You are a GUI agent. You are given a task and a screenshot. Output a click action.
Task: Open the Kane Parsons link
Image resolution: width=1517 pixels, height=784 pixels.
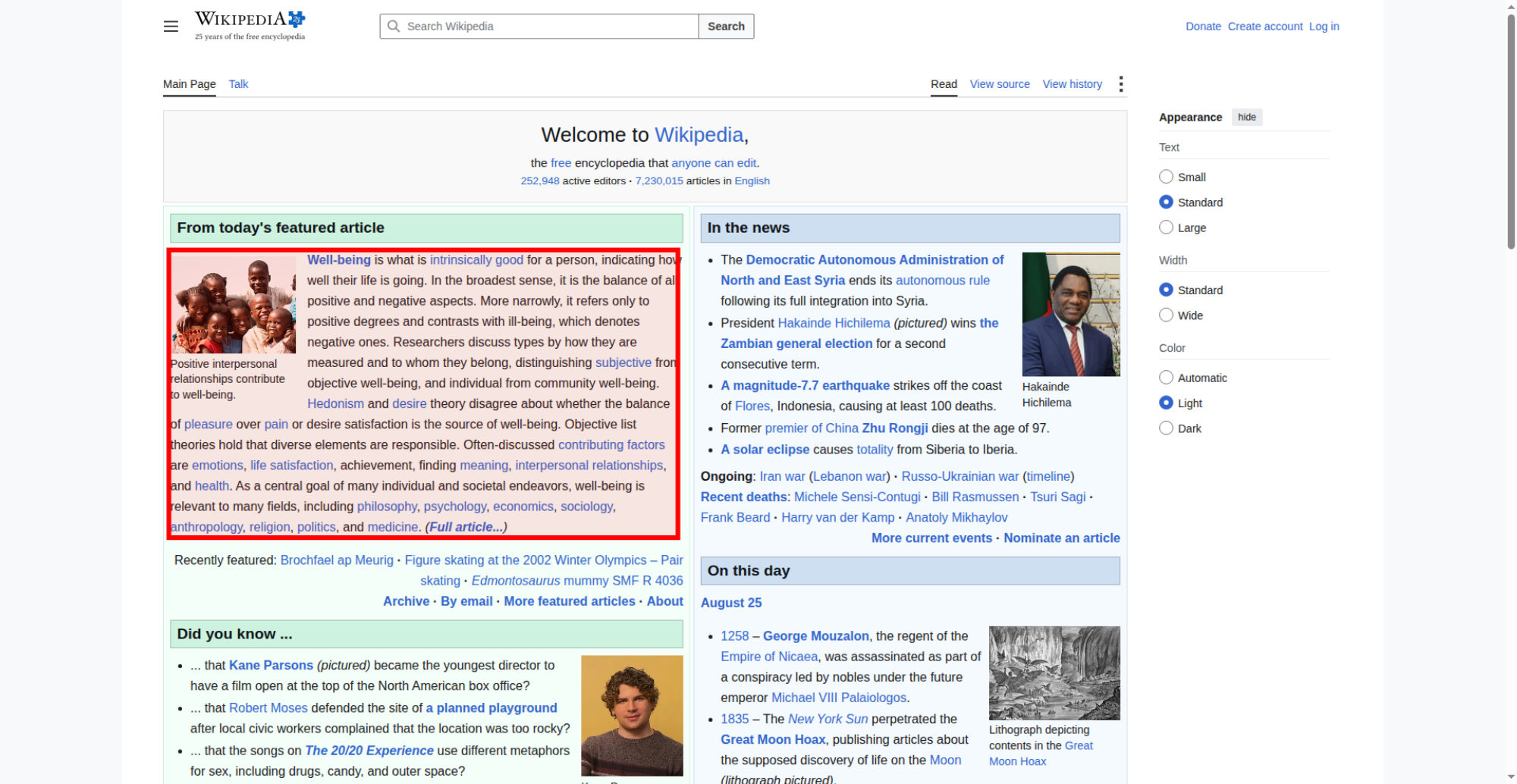271,665
